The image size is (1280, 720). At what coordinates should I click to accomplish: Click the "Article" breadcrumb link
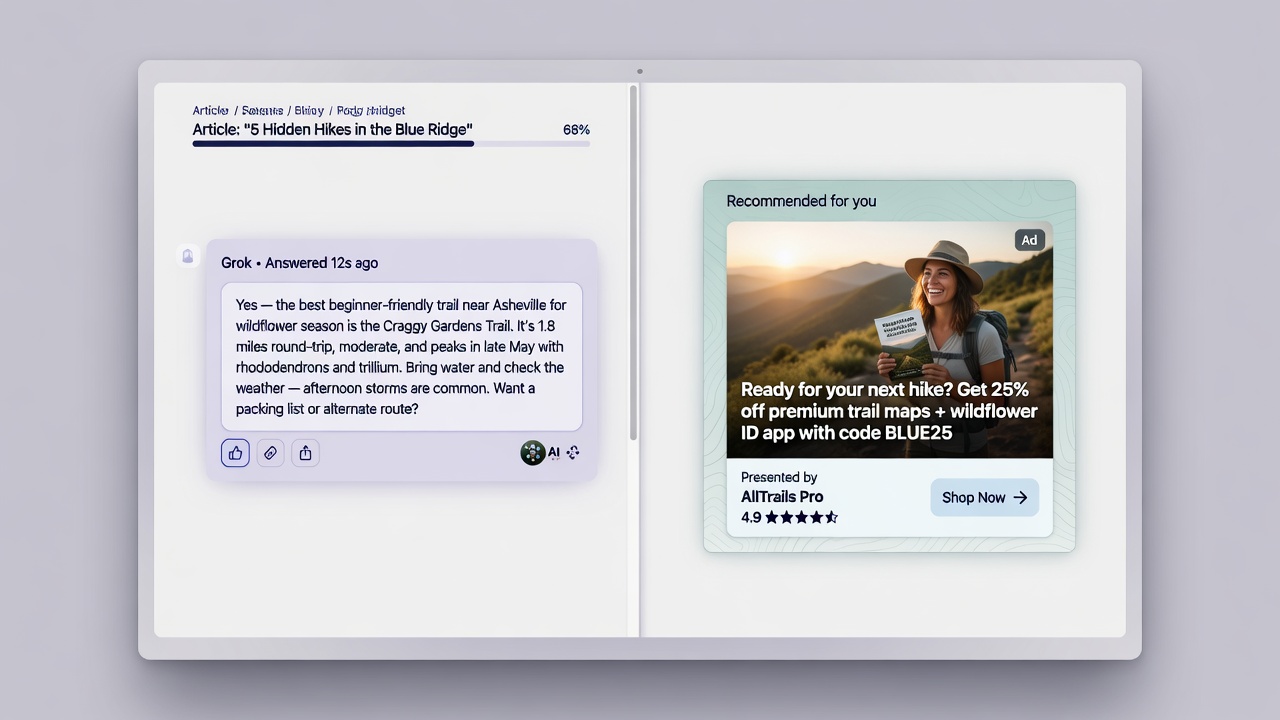pos(211,111)
